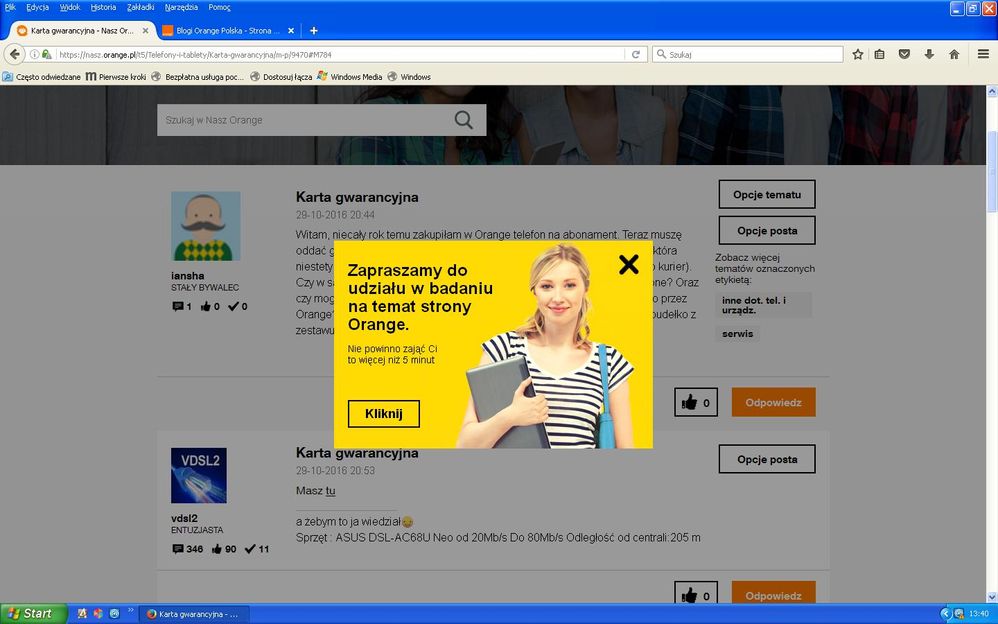Image resolution: width=998 pixels, height=624 pixels.
Task: Go back using the browser back arrow
Action: pos(15,54)
